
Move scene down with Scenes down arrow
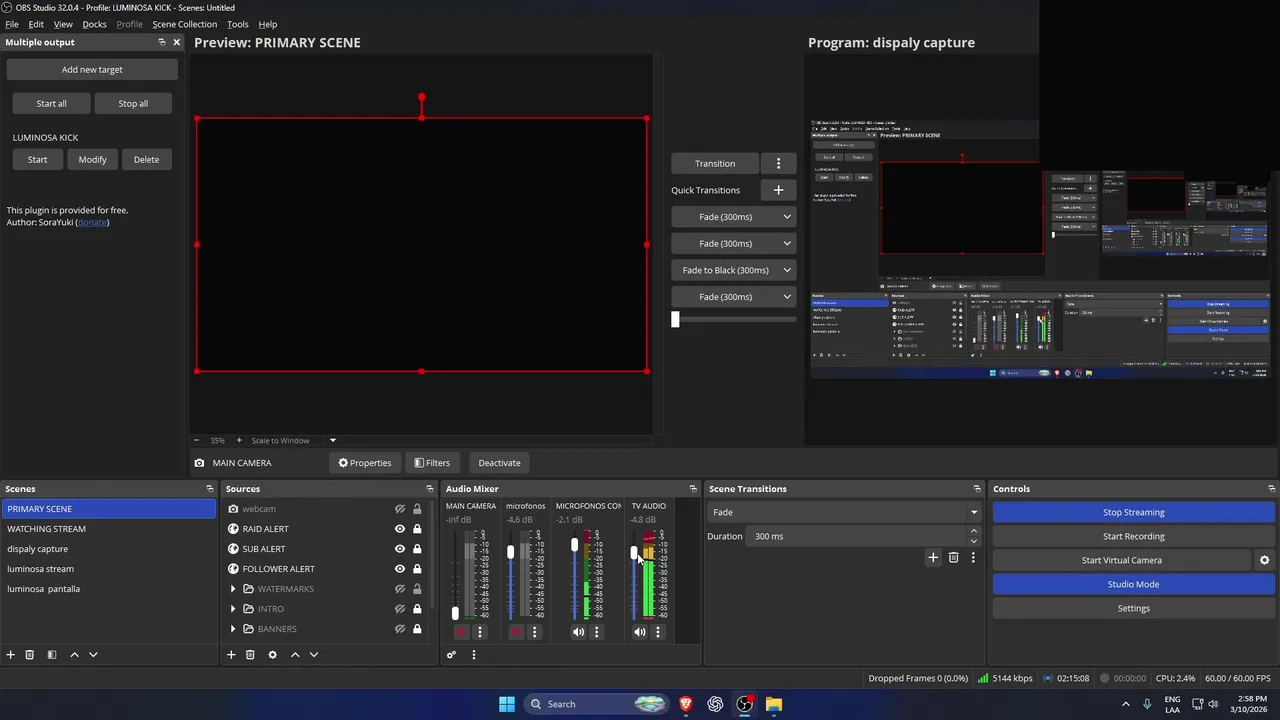[93, 655]
